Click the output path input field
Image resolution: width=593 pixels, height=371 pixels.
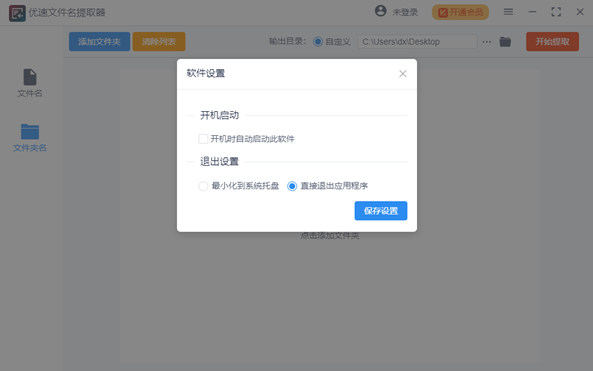tap(418, 42)
